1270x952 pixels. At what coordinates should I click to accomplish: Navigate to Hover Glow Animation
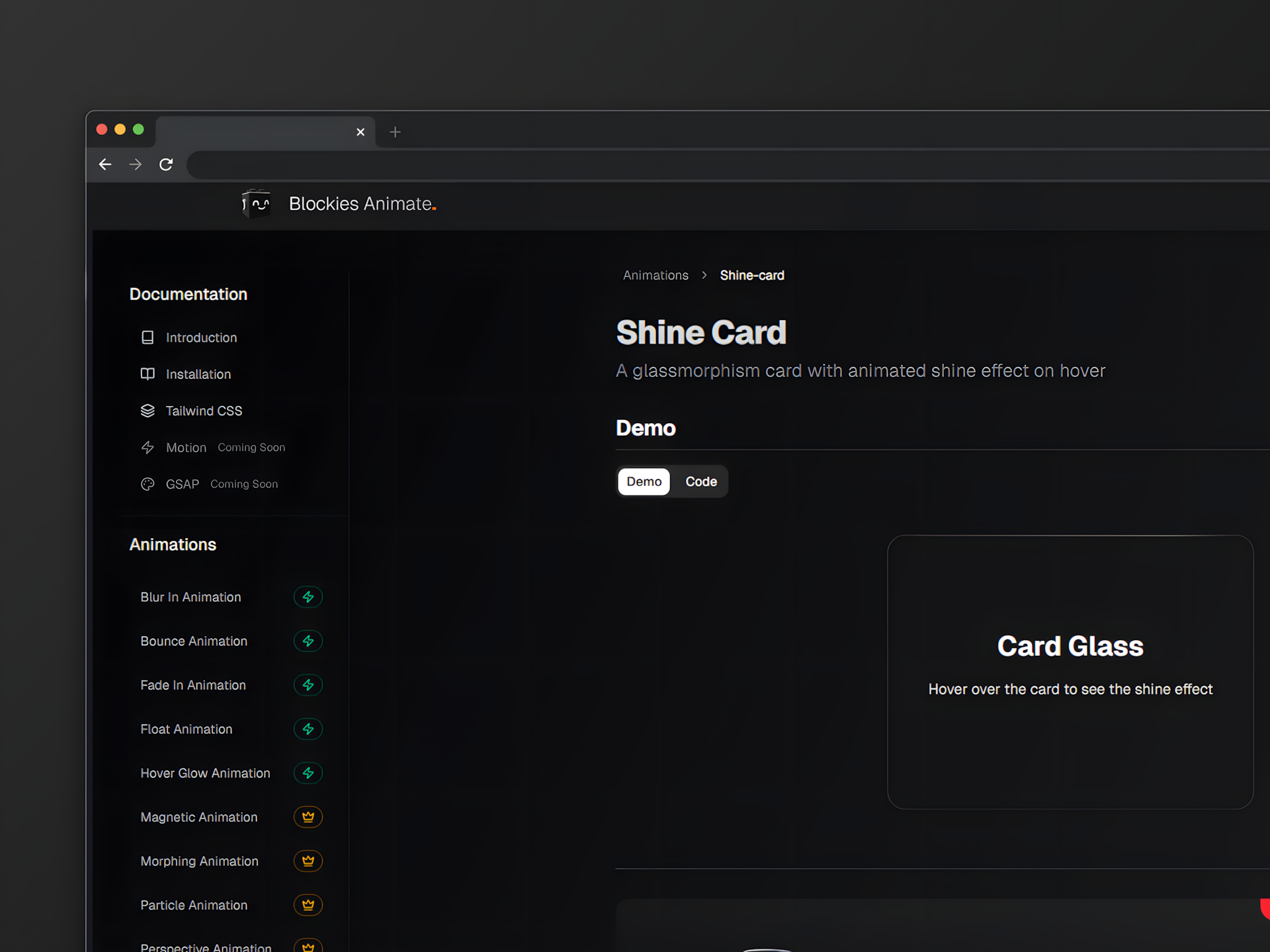click(205, 773)
